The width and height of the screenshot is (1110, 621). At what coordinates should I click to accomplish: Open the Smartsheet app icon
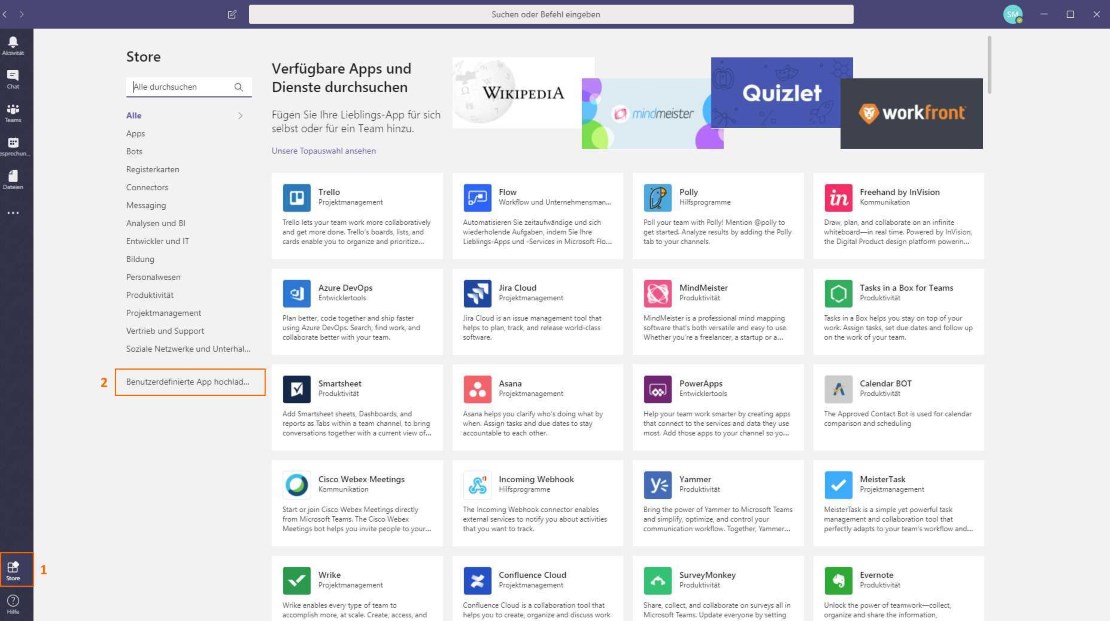click(x=297, y=389)
